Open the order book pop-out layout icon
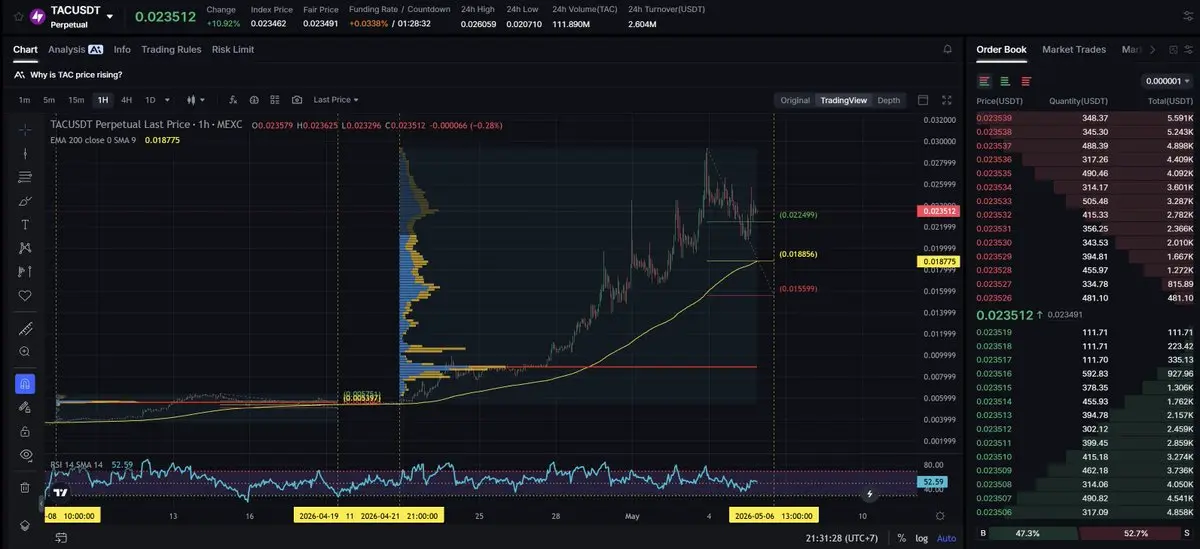The height and width of the screenshot is (549, 1200). (1171, 49)
